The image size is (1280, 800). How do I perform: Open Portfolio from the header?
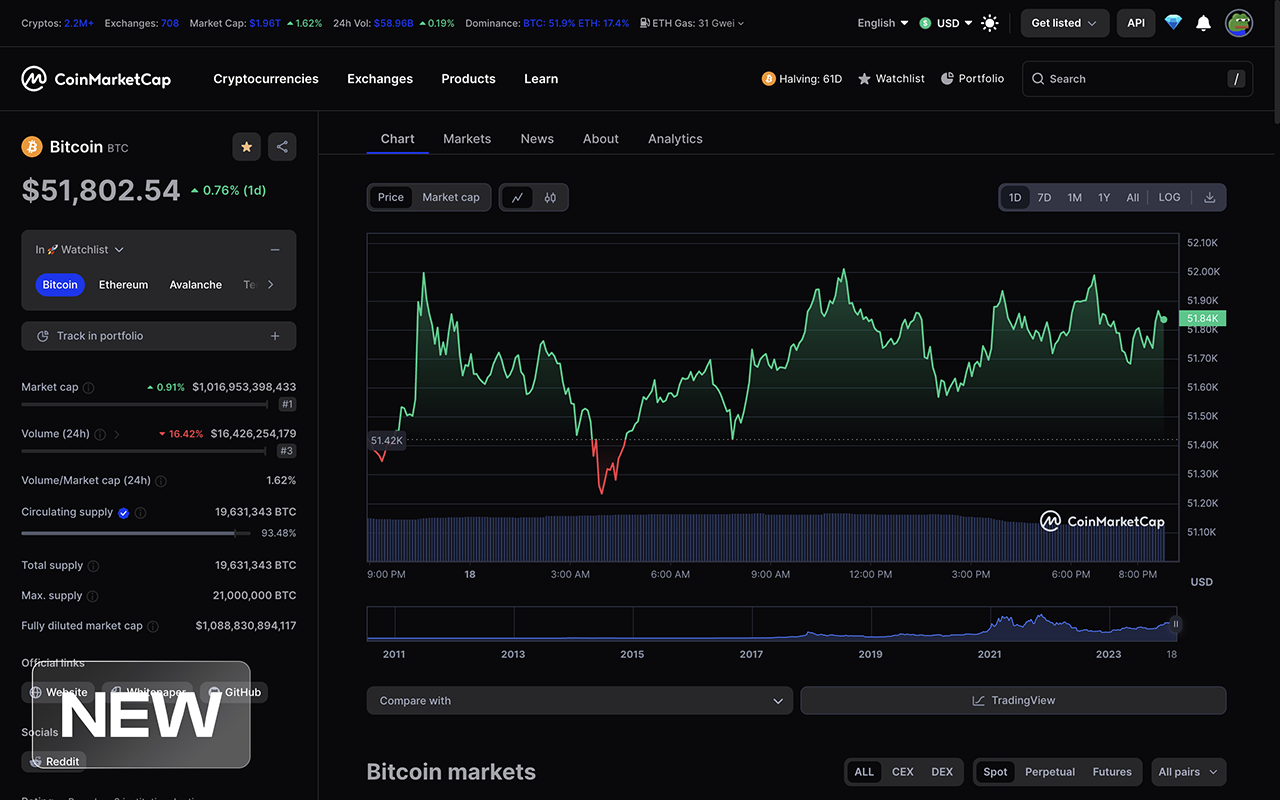(x=972, y=79)
